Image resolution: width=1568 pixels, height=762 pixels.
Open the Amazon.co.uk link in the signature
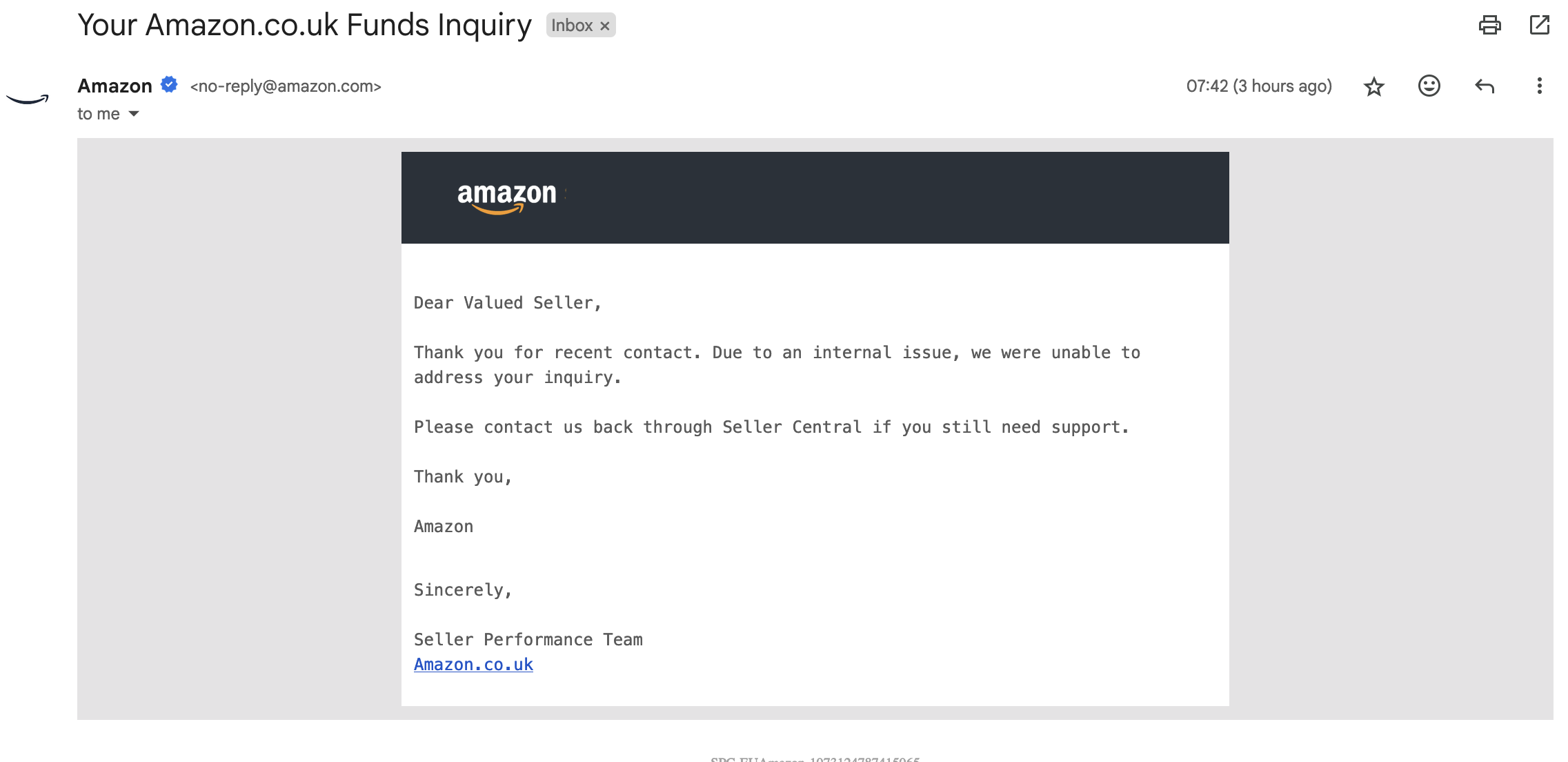pyautogui.click(x=473, y=665)
